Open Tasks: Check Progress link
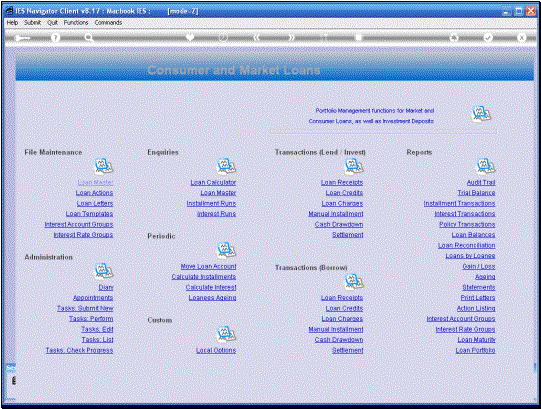The image size is (541, 409). 79,350
